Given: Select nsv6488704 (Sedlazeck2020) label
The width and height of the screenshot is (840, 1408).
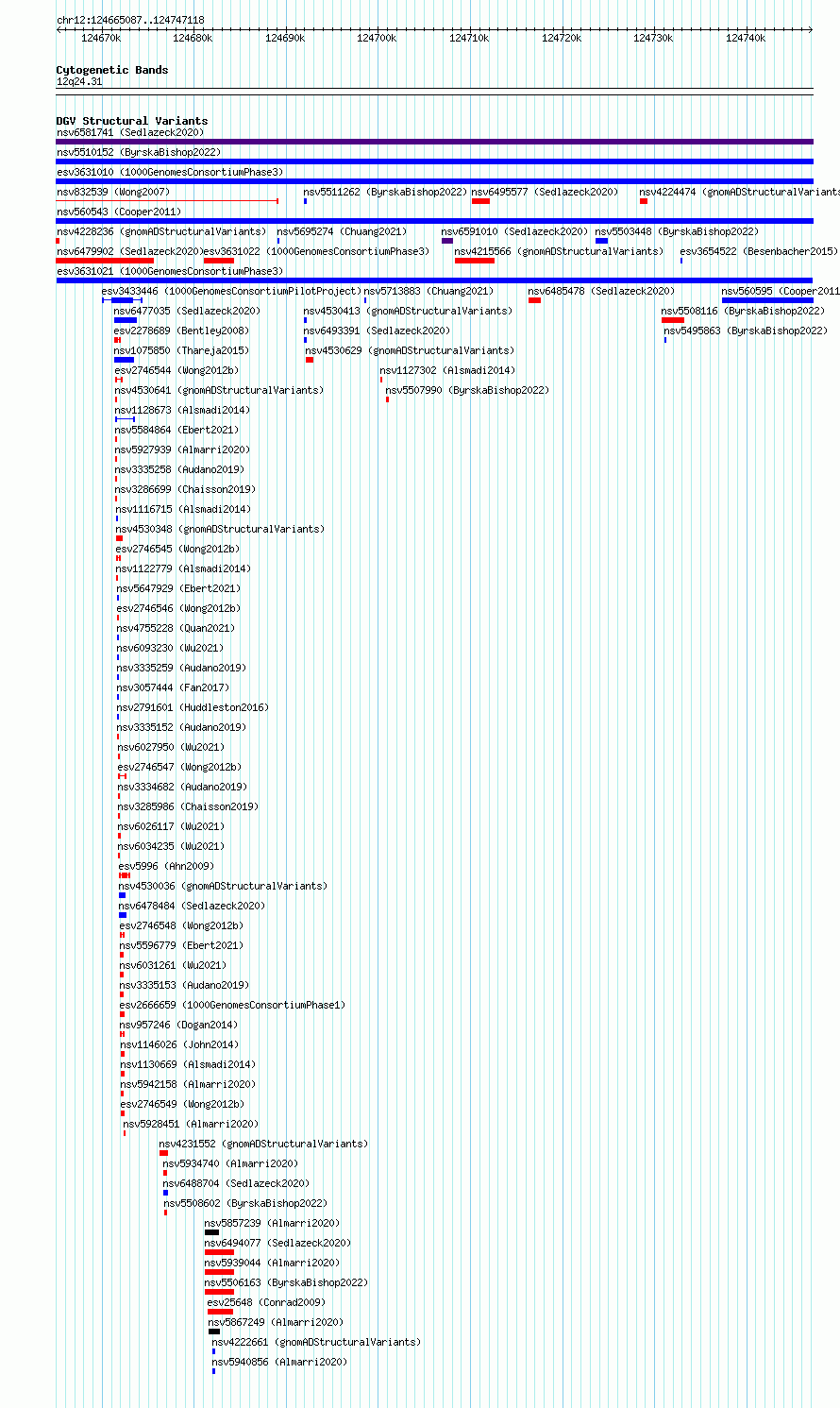Looking at the screenshot, I should click(236, 1183).
